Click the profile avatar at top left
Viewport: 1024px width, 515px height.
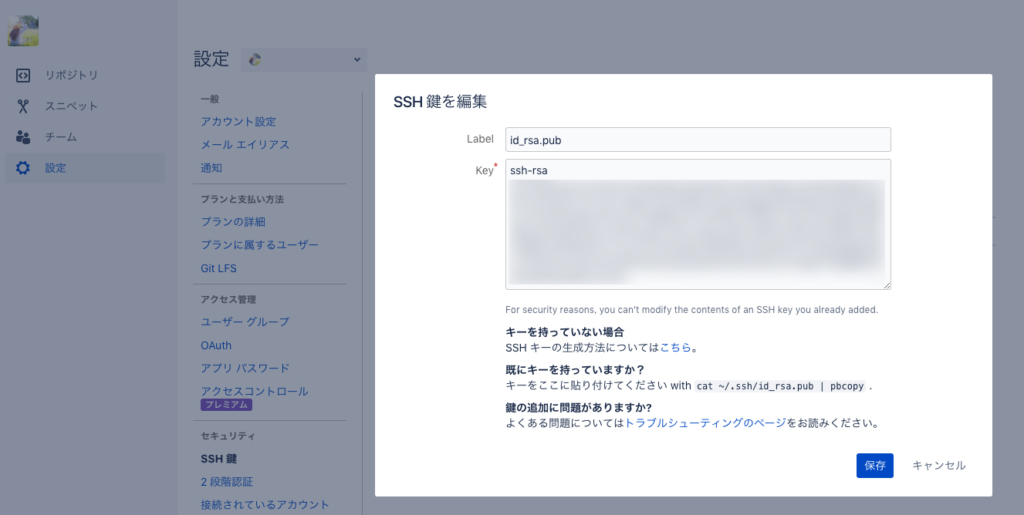click(x=23, y=31)
